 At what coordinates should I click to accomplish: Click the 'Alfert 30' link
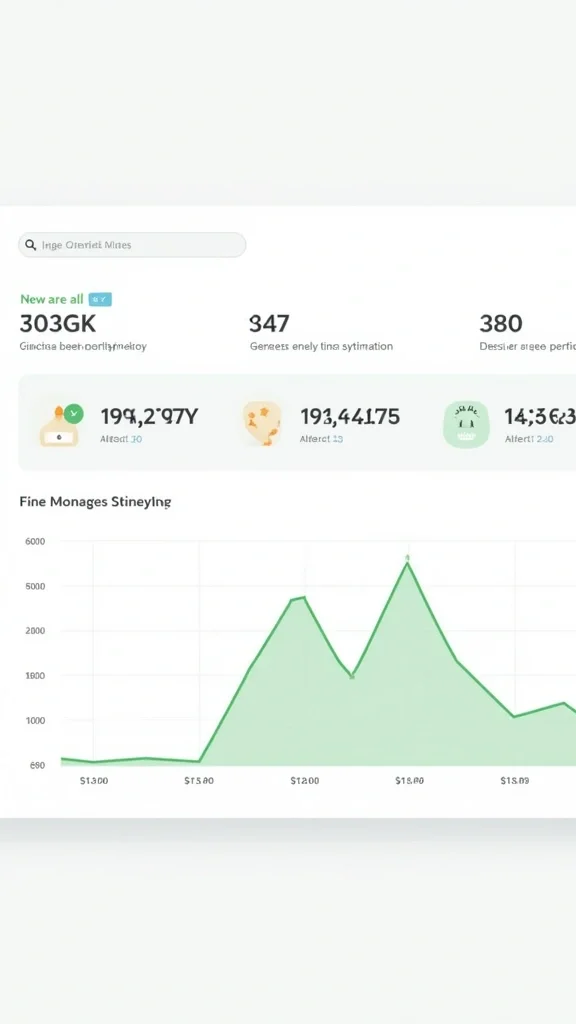click(121, 439)
